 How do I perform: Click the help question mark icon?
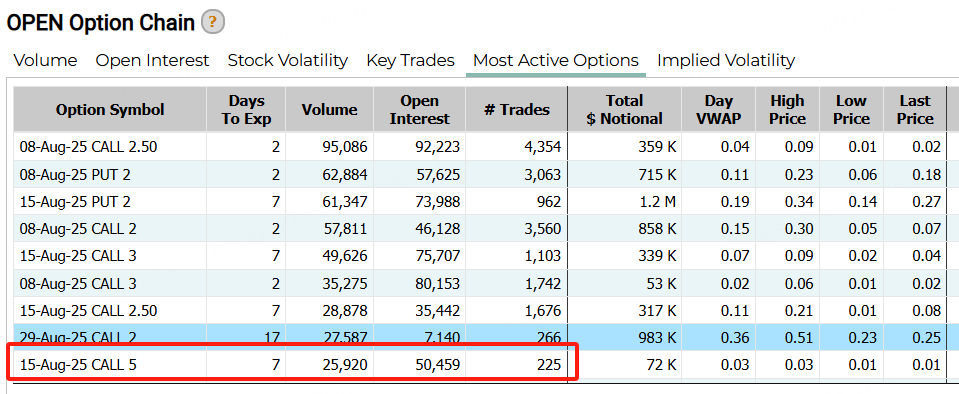click(213, 23)
